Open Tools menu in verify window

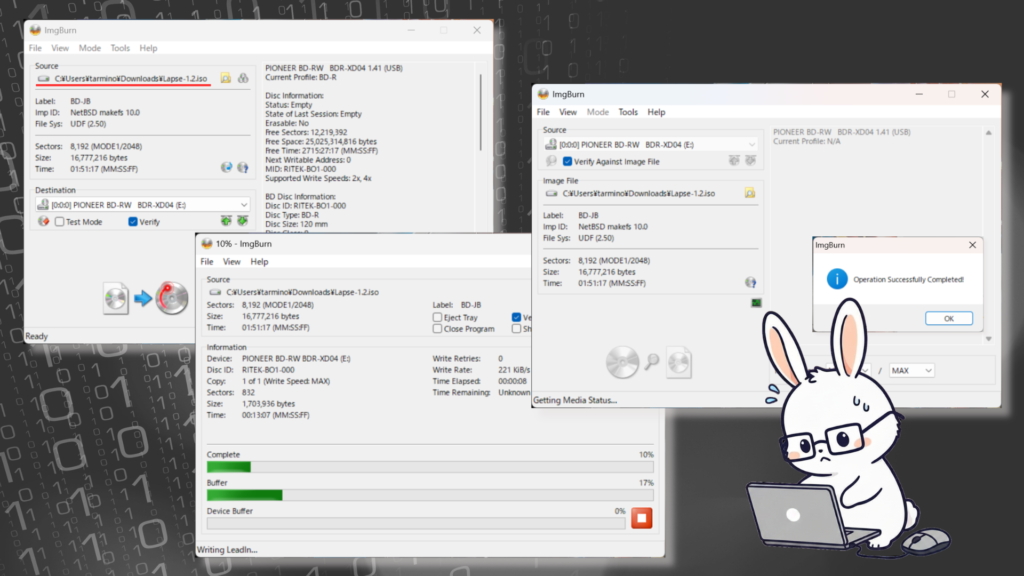click(628, 112)
